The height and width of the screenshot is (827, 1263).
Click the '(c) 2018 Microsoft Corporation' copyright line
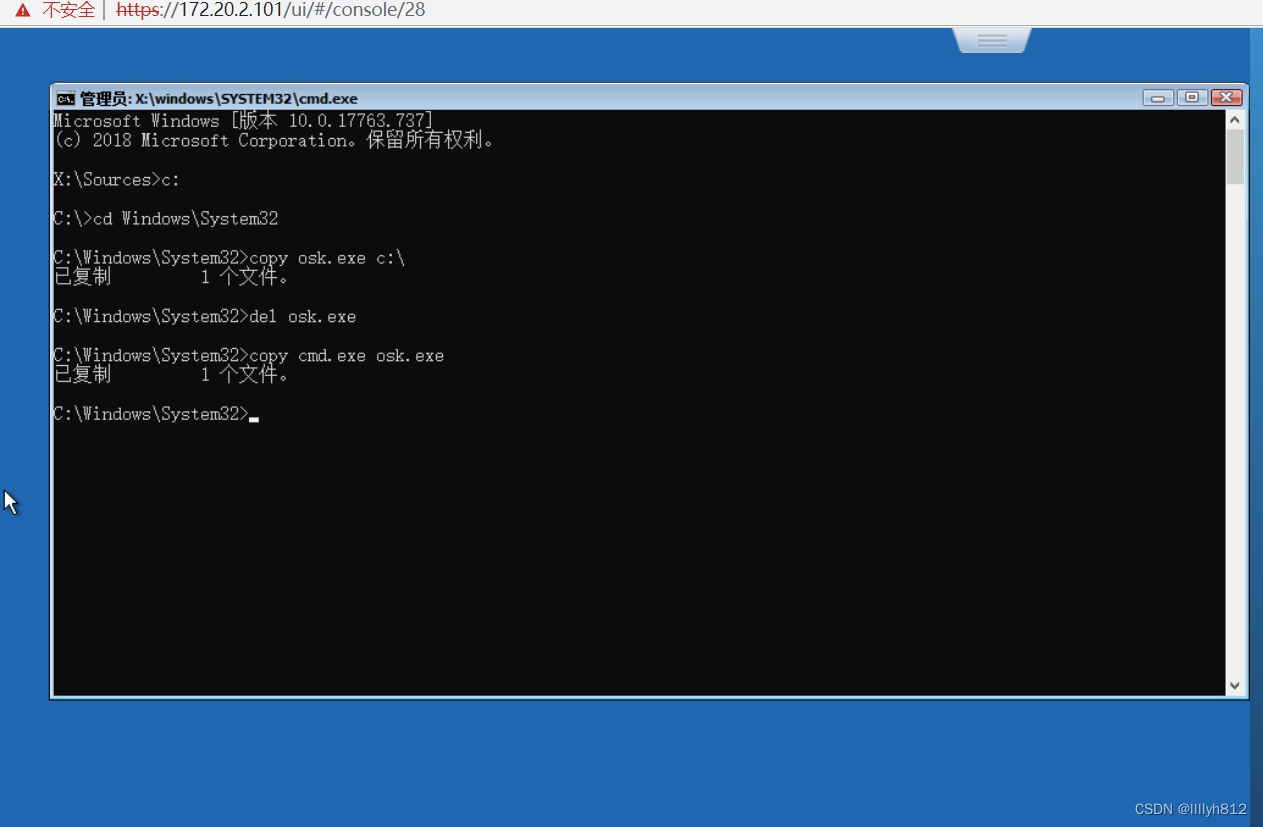point(274,141)
